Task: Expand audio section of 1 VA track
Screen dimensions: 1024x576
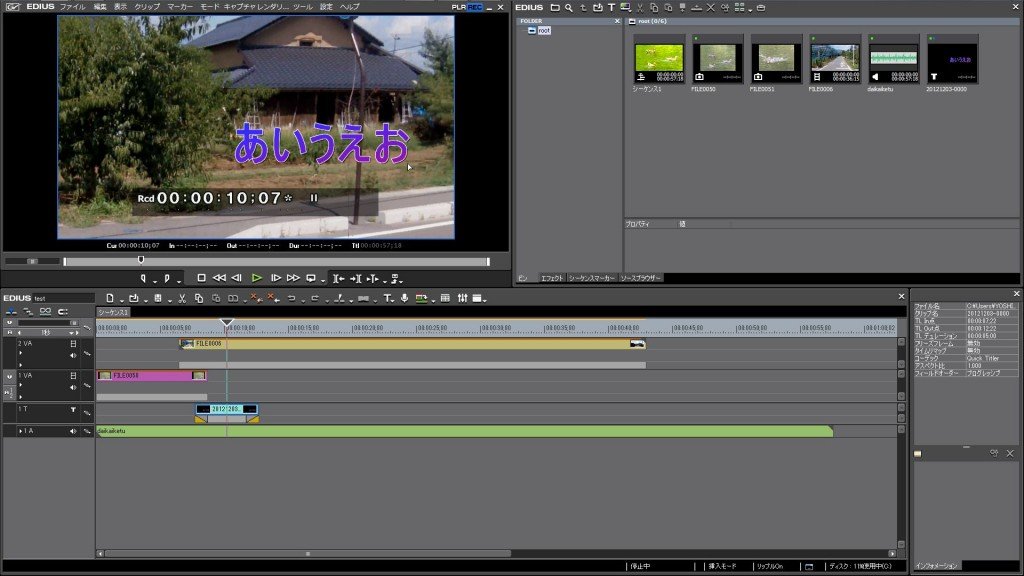Action: click(x=20, y=385)
